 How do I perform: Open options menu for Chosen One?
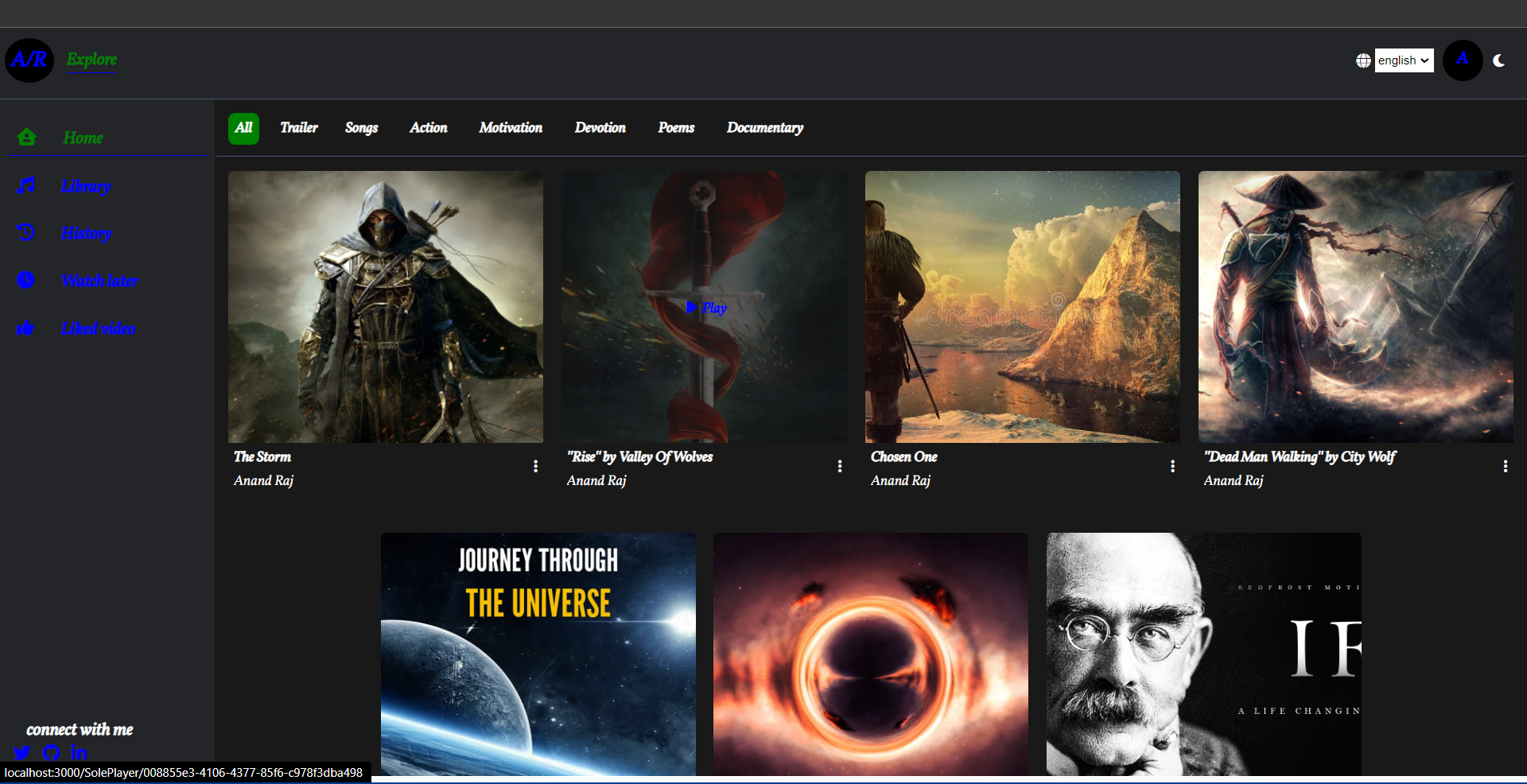[x=1172, y=466]
